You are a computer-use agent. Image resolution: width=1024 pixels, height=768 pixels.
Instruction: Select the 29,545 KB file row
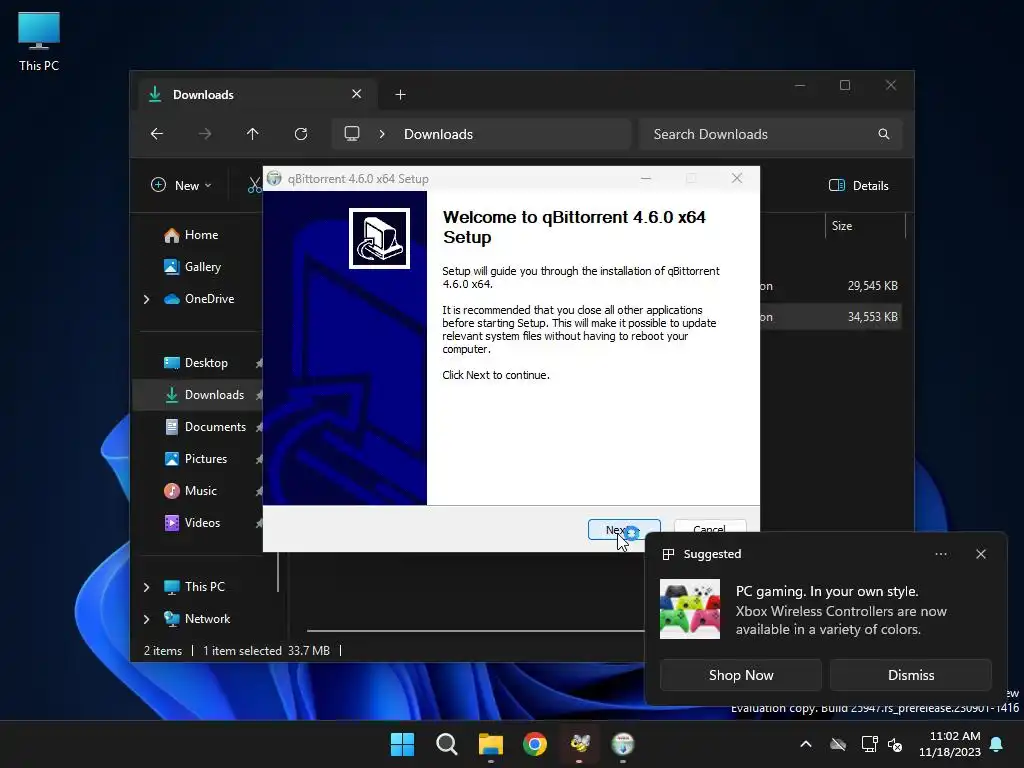[830, 286]
